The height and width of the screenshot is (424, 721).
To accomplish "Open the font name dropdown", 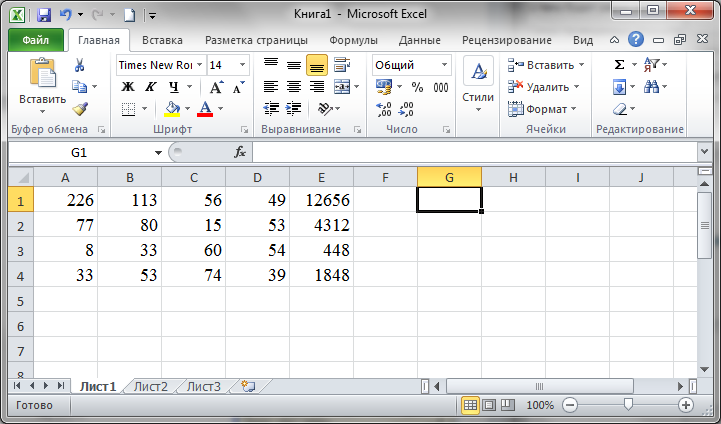I will 200,65.
